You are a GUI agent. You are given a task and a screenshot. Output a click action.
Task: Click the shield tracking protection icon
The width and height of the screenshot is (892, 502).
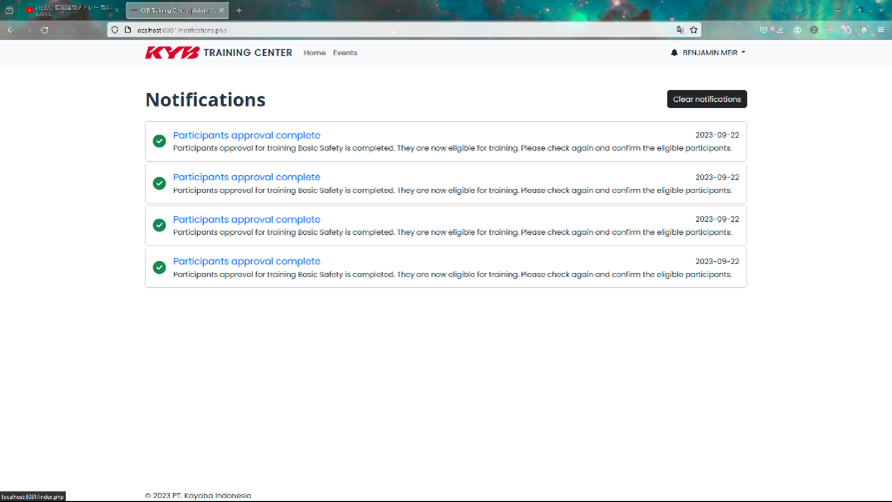tap(115, 30)
